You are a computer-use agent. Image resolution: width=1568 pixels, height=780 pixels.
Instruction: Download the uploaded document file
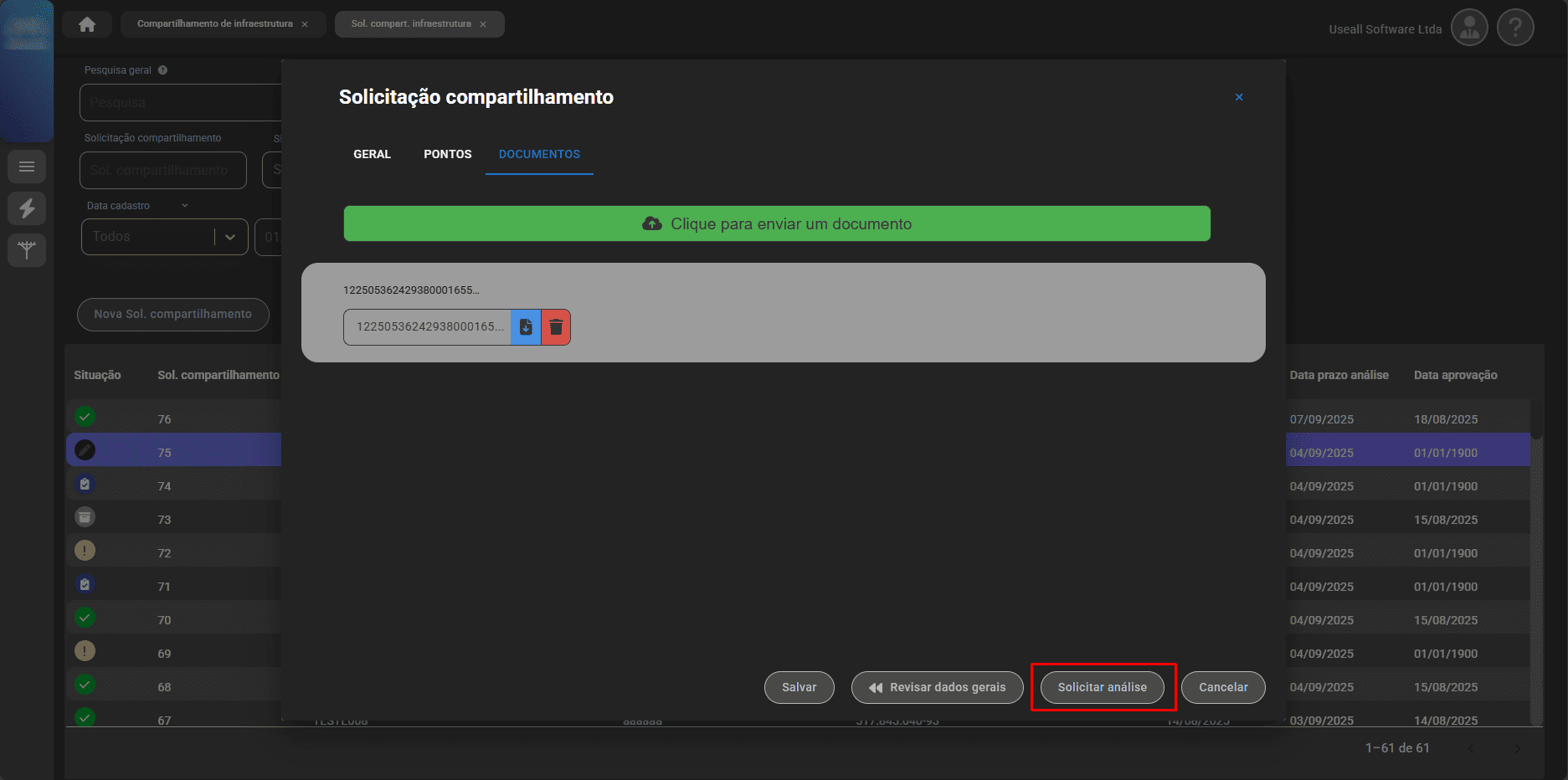coord(526,327)
